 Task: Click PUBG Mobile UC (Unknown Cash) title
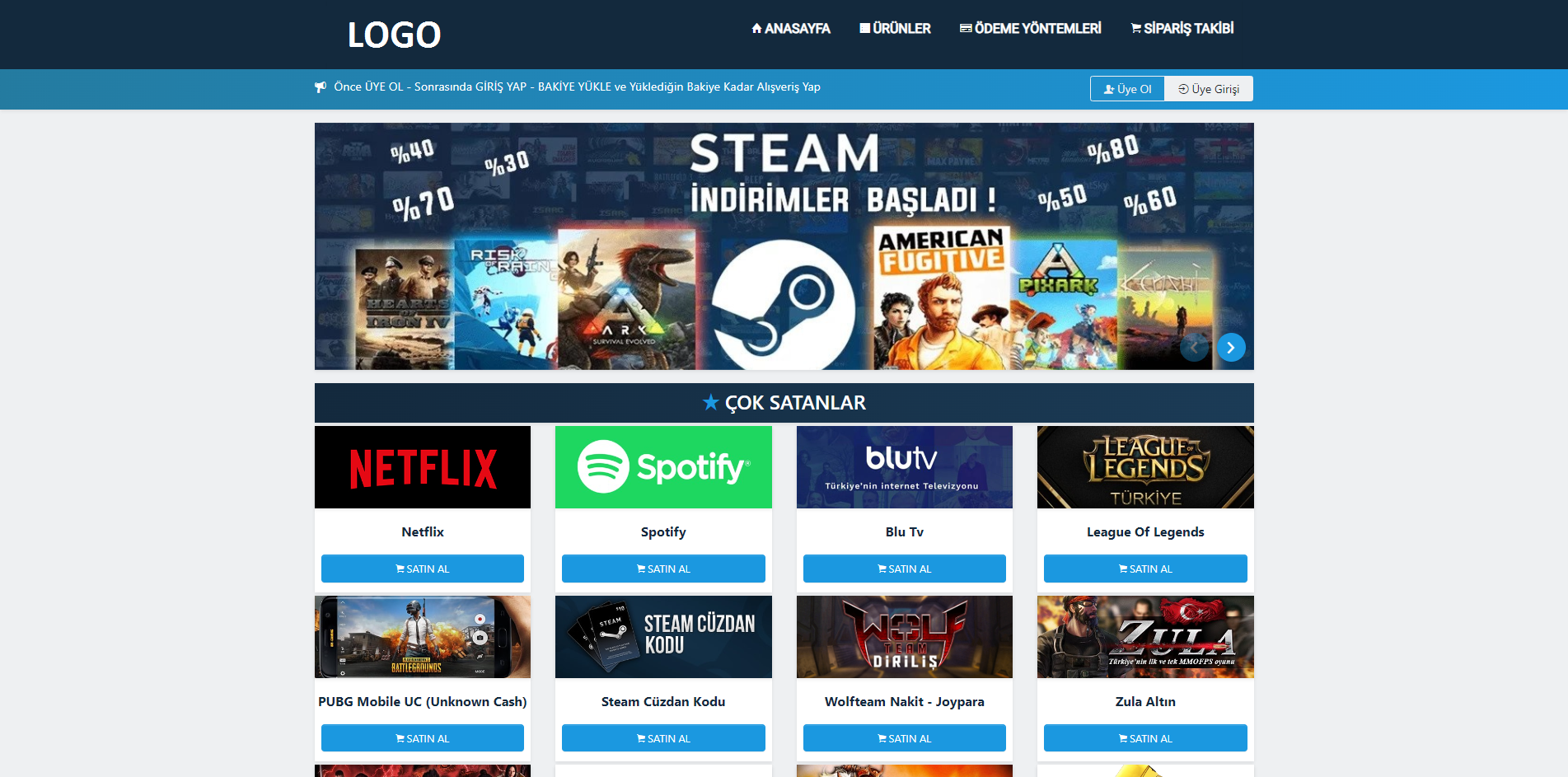423,702
